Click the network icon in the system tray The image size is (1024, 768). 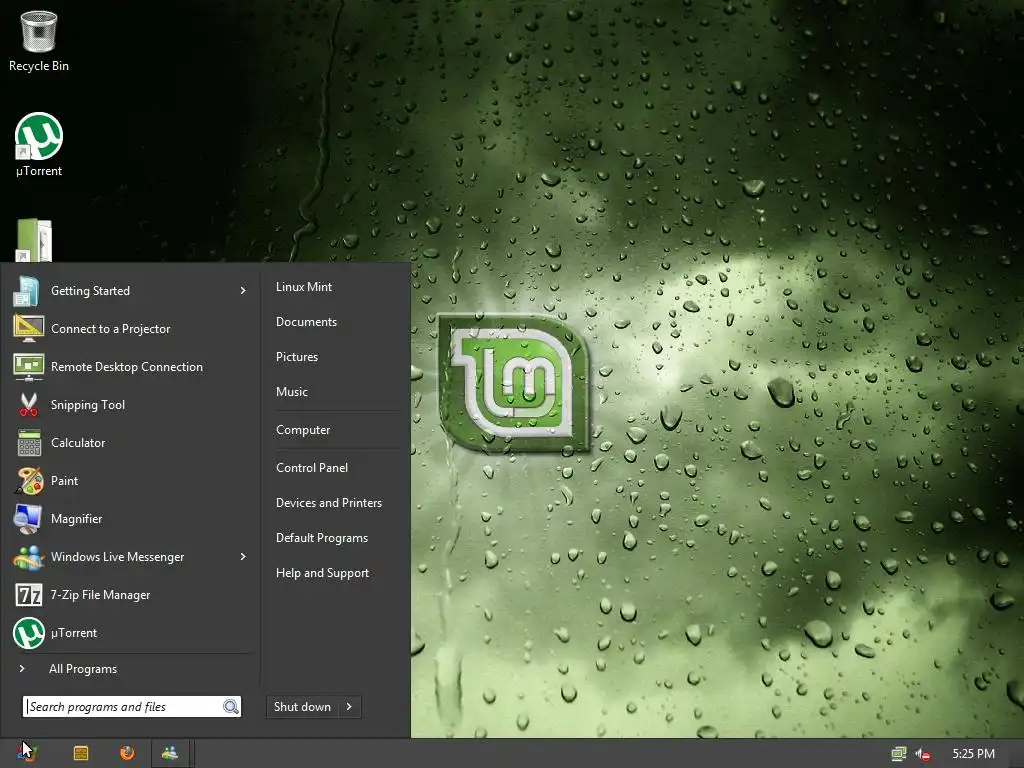point(899,754)
